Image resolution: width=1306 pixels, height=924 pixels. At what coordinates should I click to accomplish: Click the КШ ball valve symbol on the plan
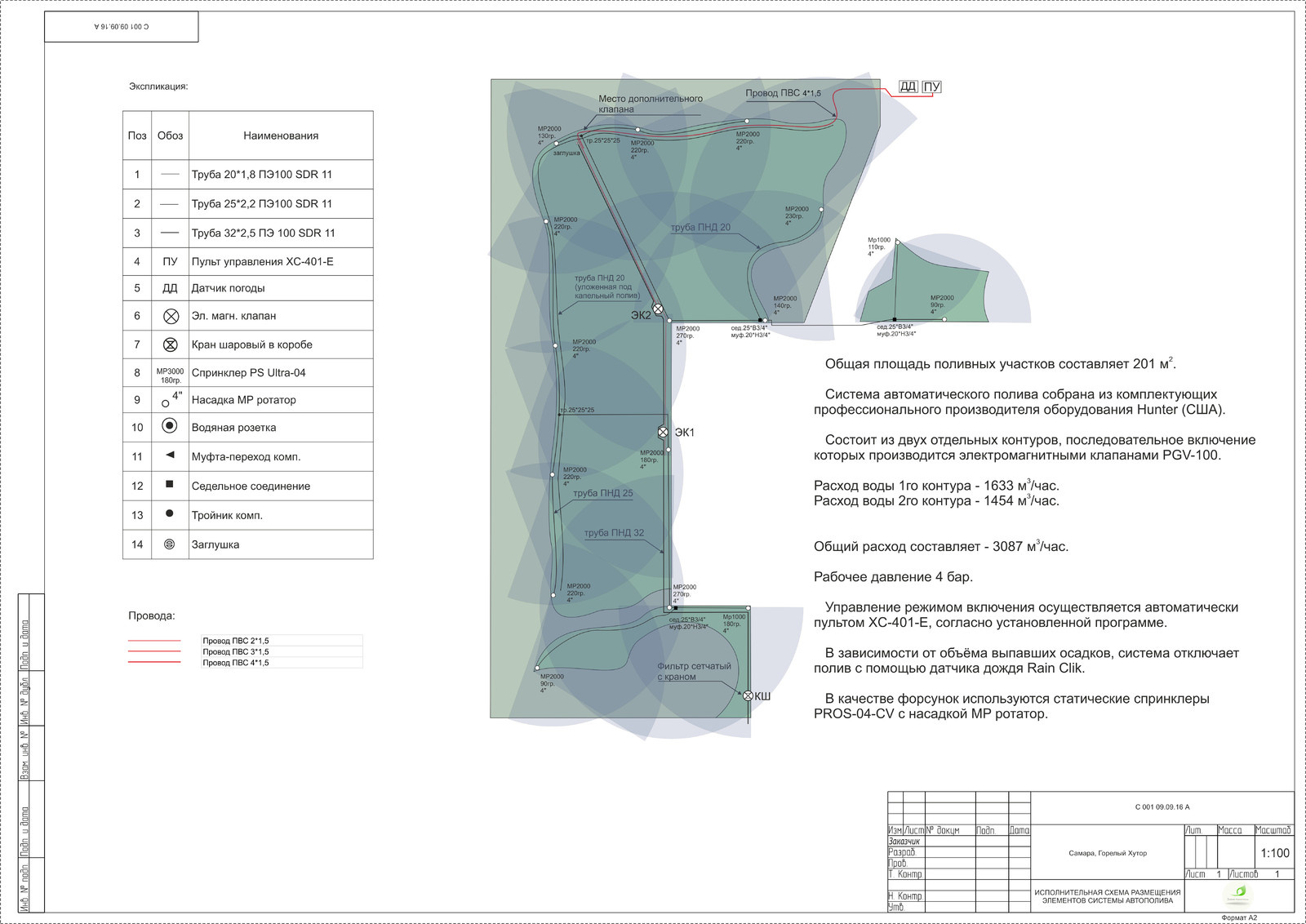click(748, 695)
